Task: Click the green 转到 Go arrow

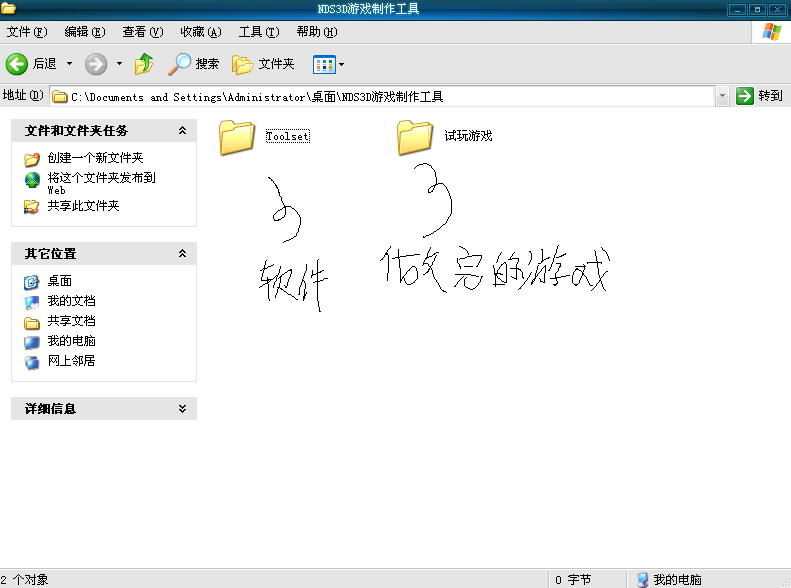Action: [x=745, y=96]
